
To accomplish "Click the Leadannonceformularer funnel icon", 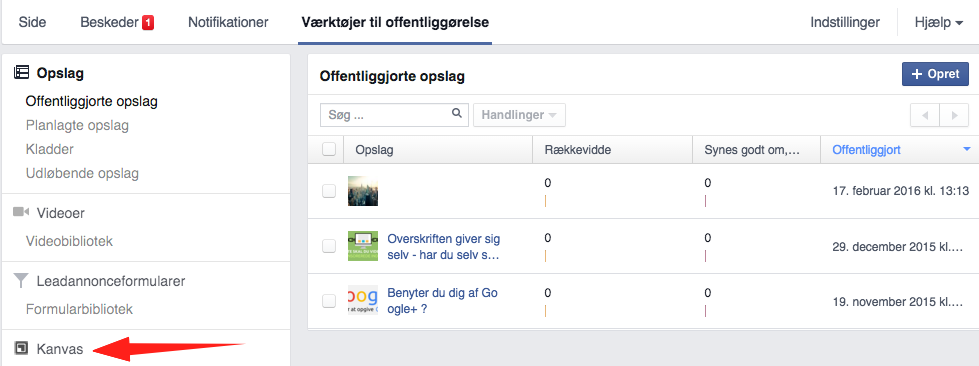I will coord(21,281).
